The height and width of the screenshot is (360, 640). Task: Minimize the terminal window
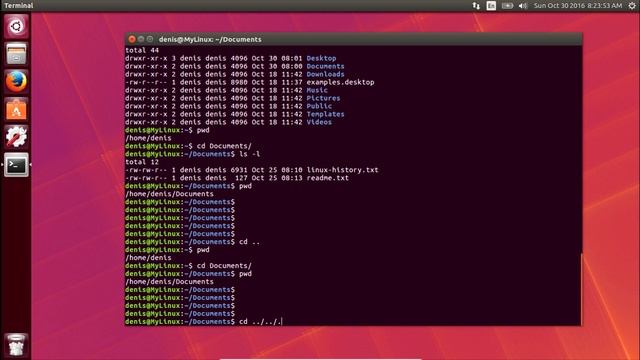[x=141, y=39]
